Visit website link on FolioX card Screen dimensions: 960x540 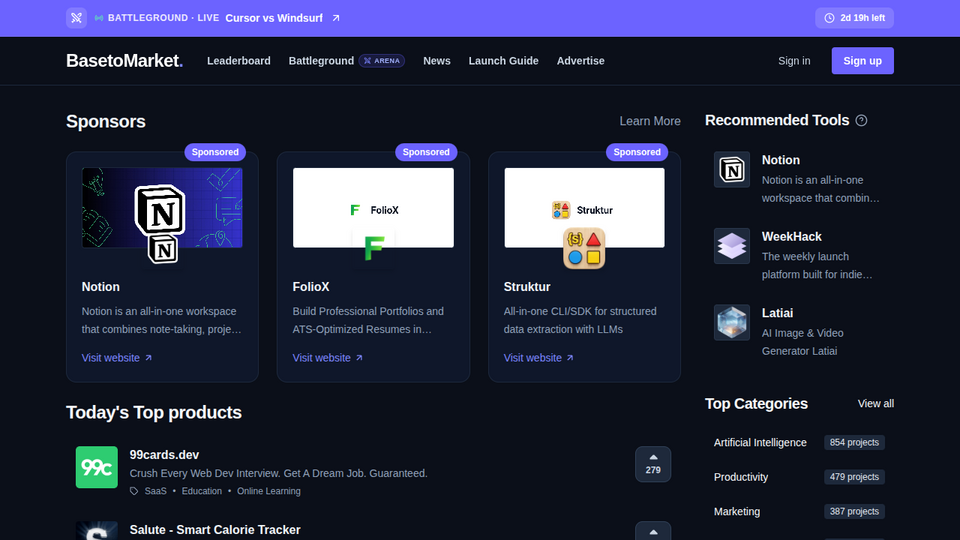[328, 358]
